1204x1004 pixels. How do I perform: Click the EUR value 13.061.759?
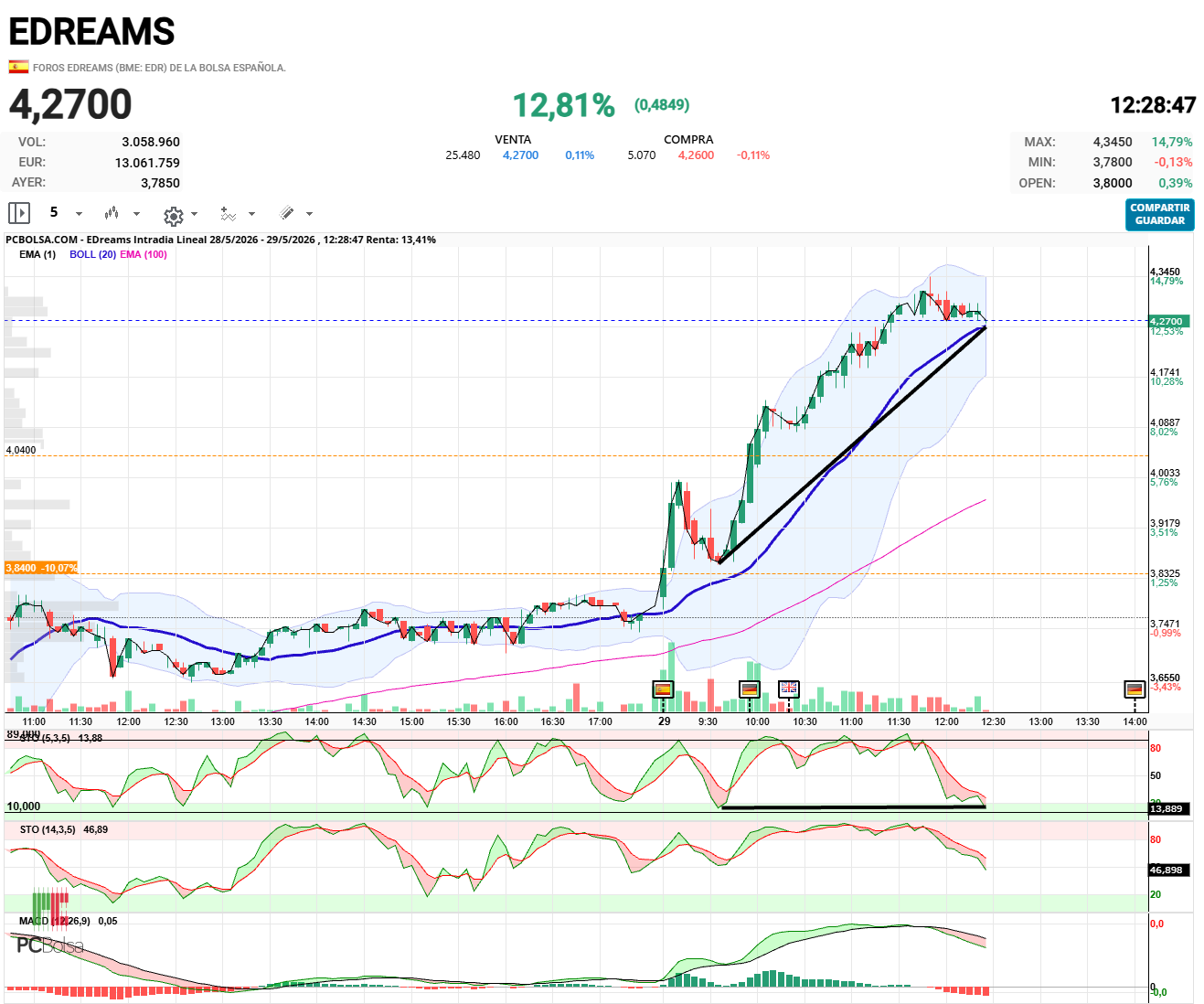click(x=147, y=163)
